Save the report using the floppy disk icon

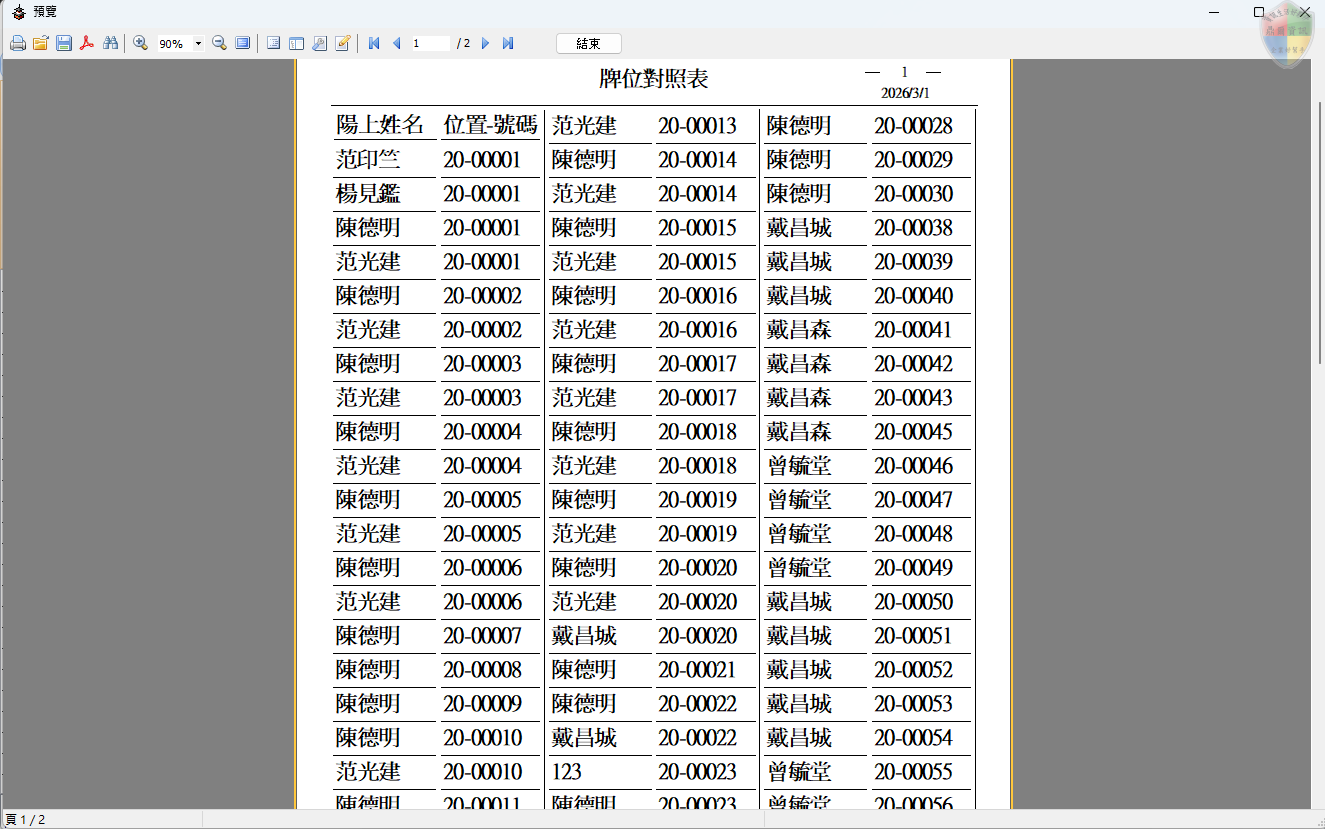coord(64,43)
